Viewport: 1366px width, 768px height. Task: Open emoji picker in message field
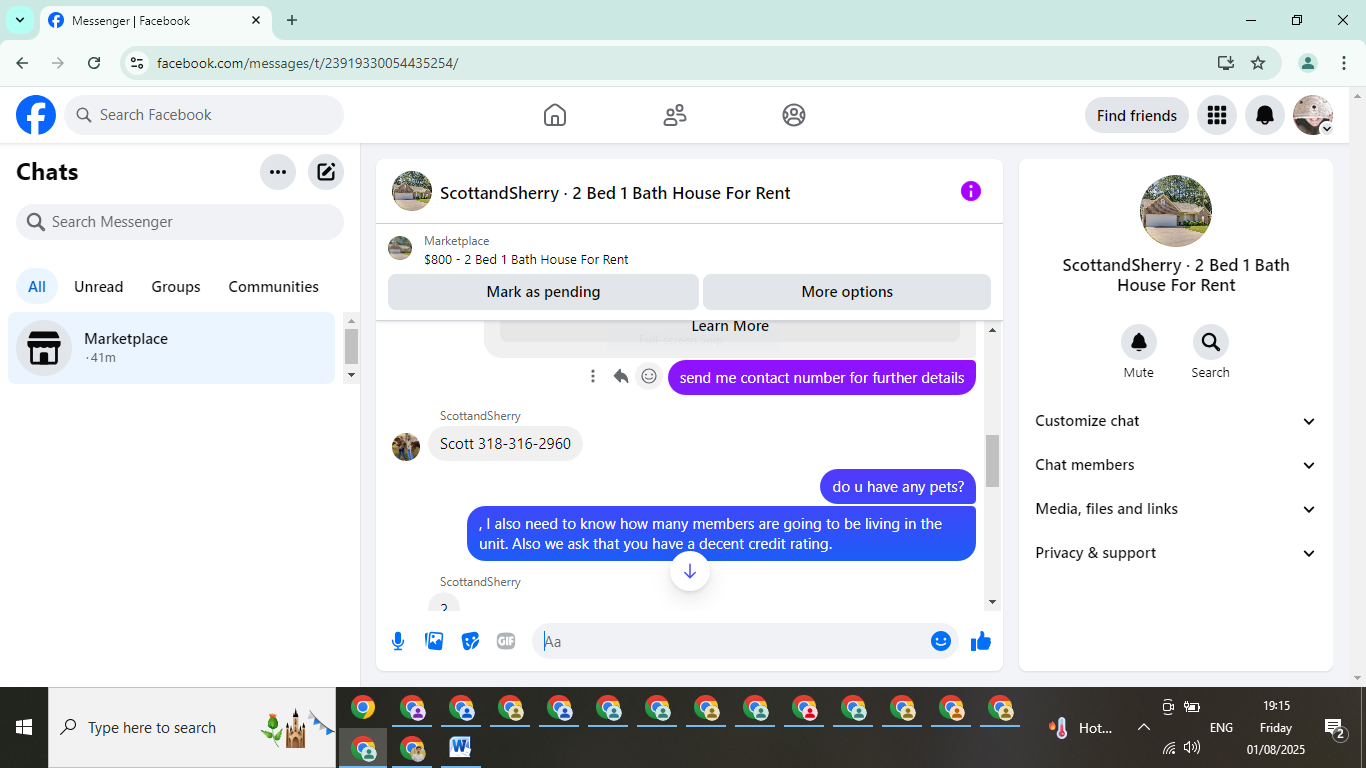point(940,641)
